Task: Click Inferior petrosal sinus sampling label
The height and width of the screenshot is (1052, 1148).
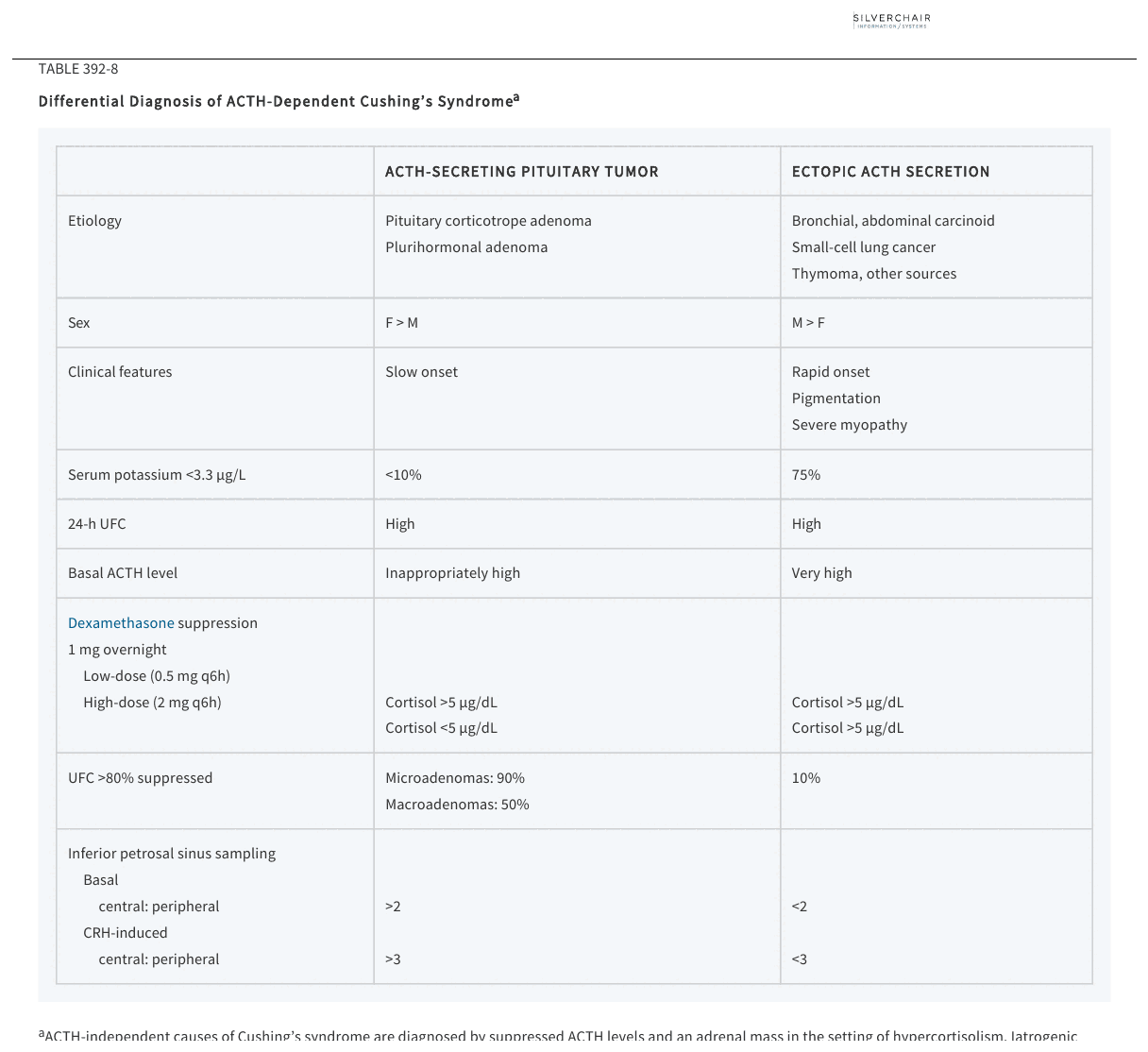Action: [x=172, y=854]
